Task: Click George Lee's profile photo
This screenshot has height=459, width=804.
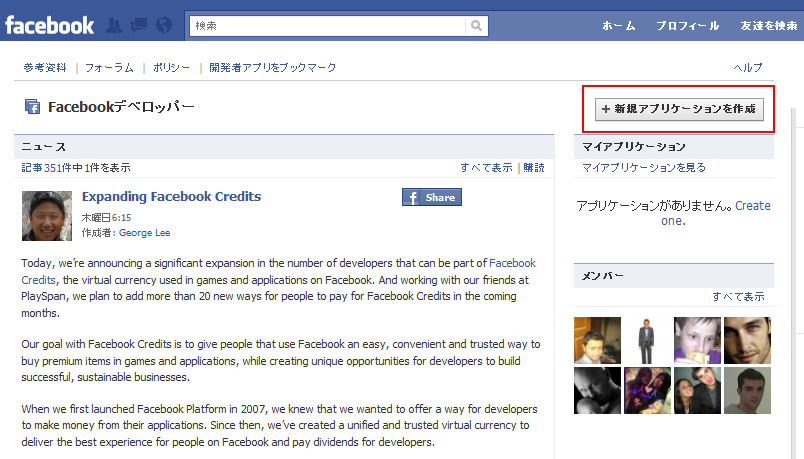Action: [47, 216]
